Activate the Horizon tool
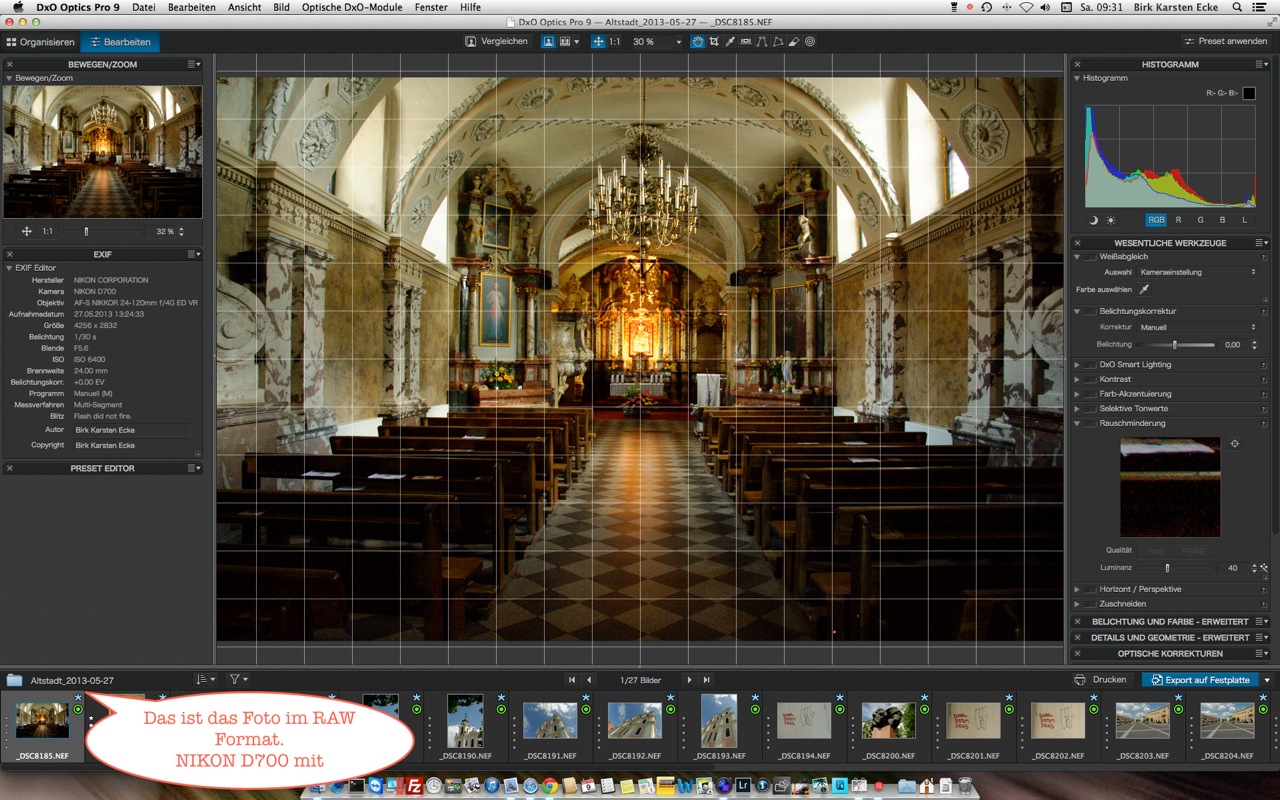This screenshot has height=800, width=1280. click(x=746, y=42)
